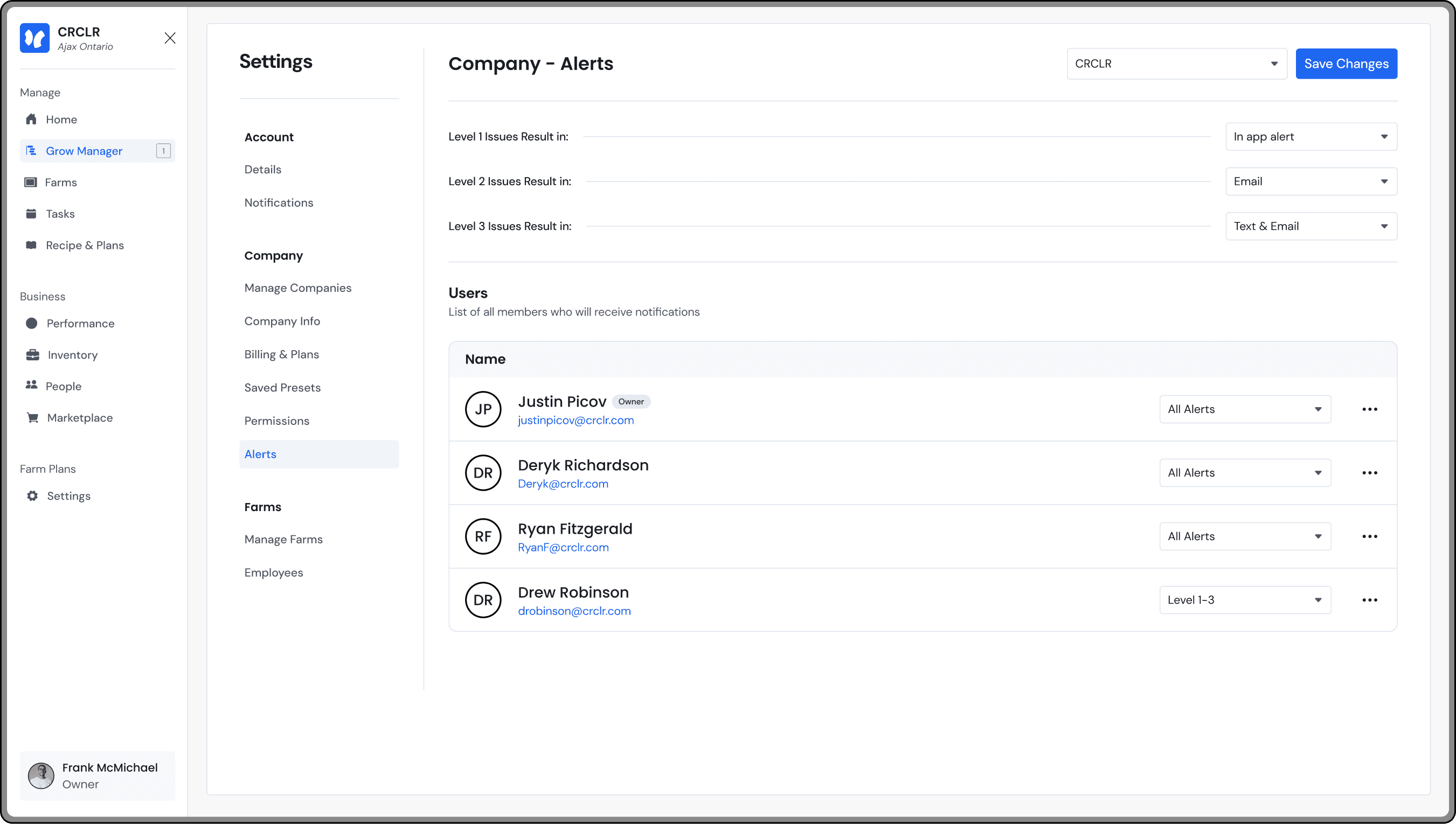Click the Farms icon in sidebar
This screenshot has width=1456, height=824.
(31, 182)
